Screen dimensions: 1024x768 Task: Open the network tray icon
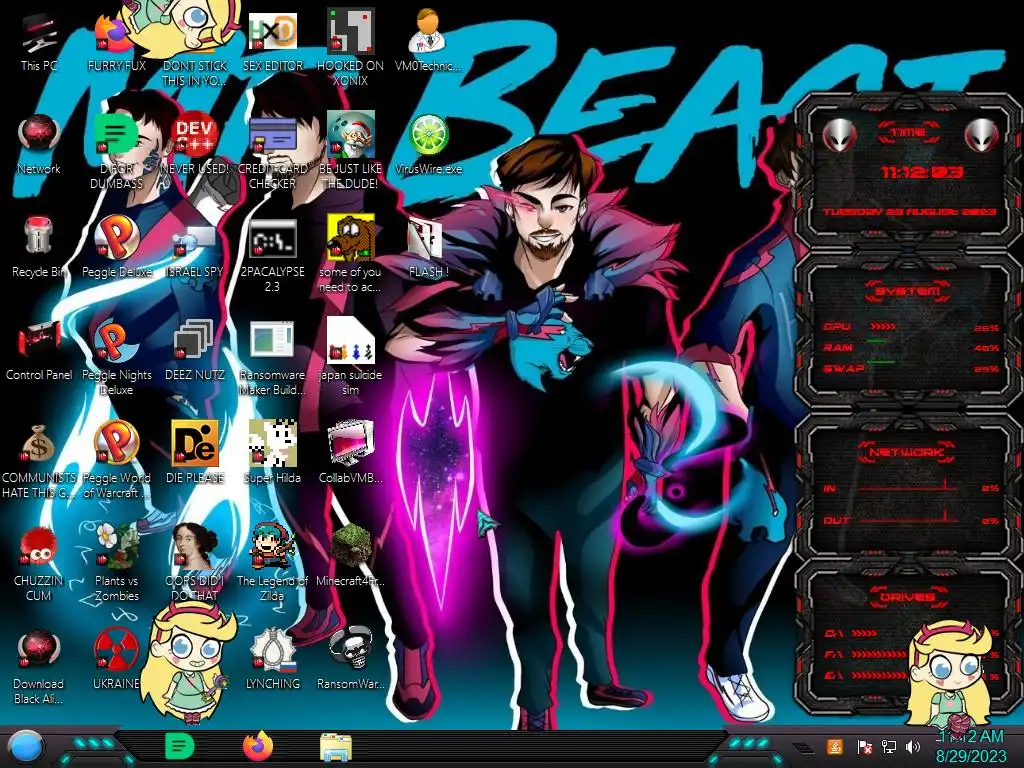889,746
